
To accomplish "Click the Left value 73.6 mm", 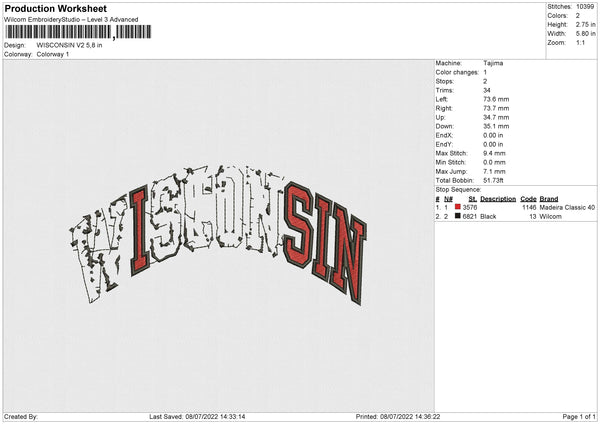I will click(x=496, y=99).
